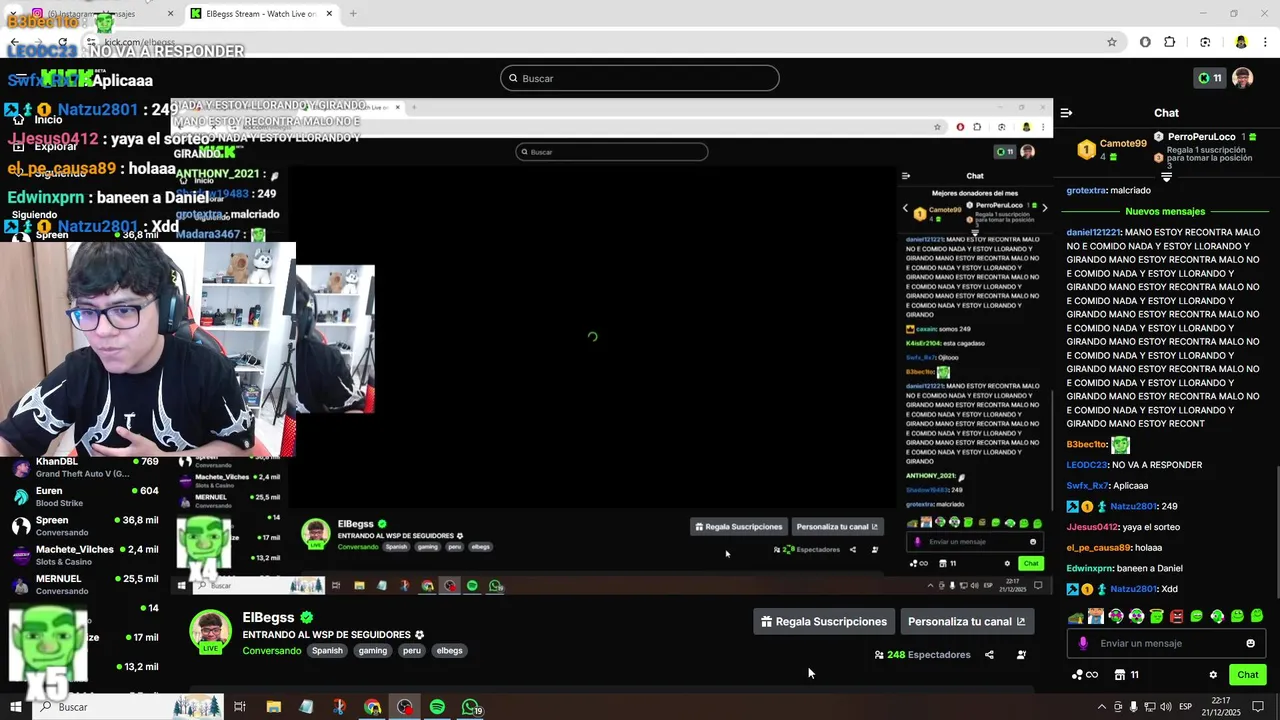The height and width of the screenshot is (720, 1280).
Task: Click the elbegs tag
Action: click(x=450, y=651)
